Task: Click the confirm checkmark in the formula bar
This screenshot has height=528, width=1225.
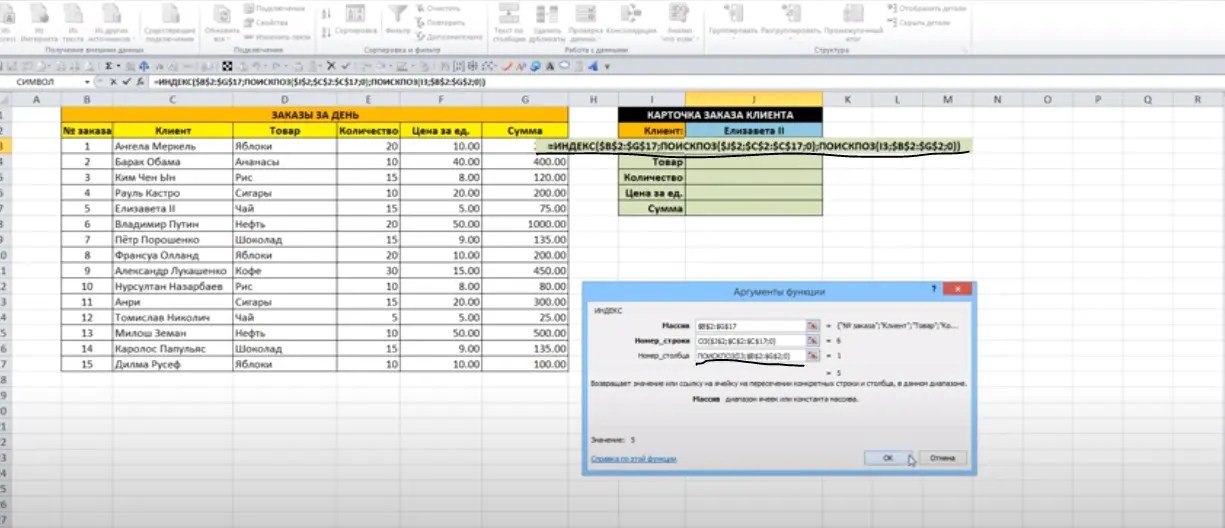Action: (x=127, y=82)
